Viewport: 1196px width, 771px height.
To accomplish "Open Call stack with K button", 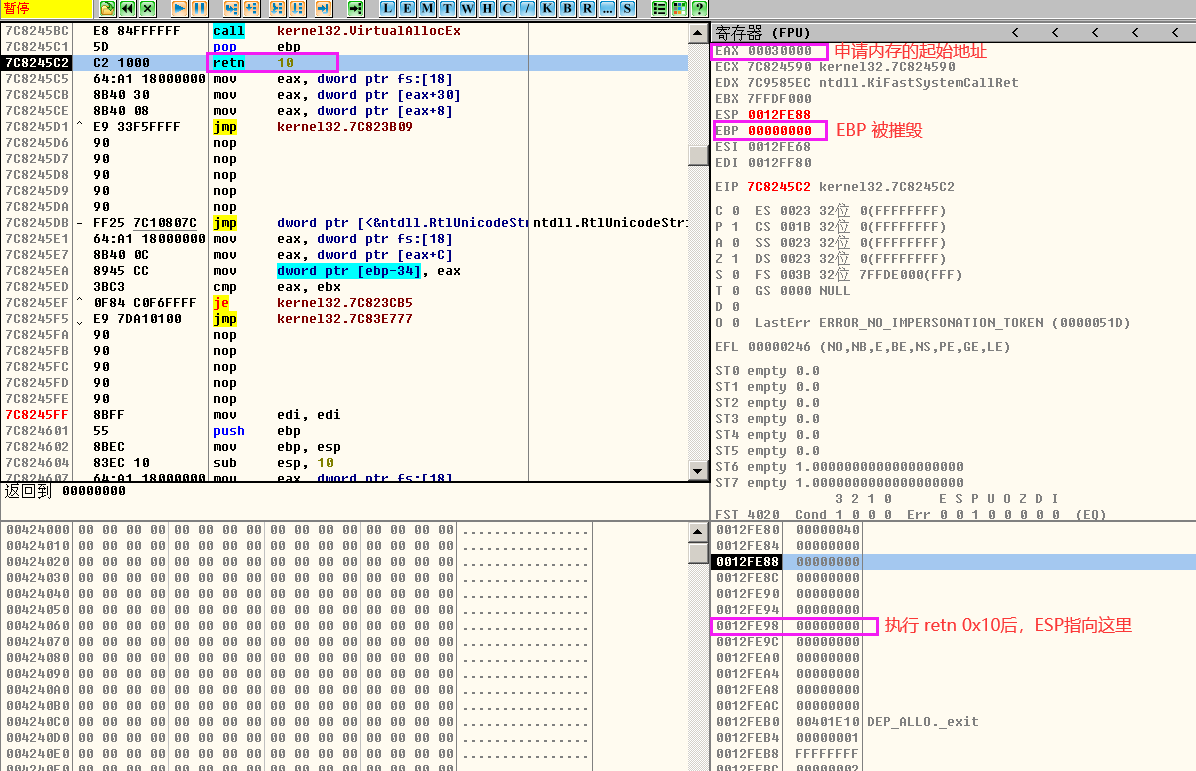I will (x=547, y=8).
